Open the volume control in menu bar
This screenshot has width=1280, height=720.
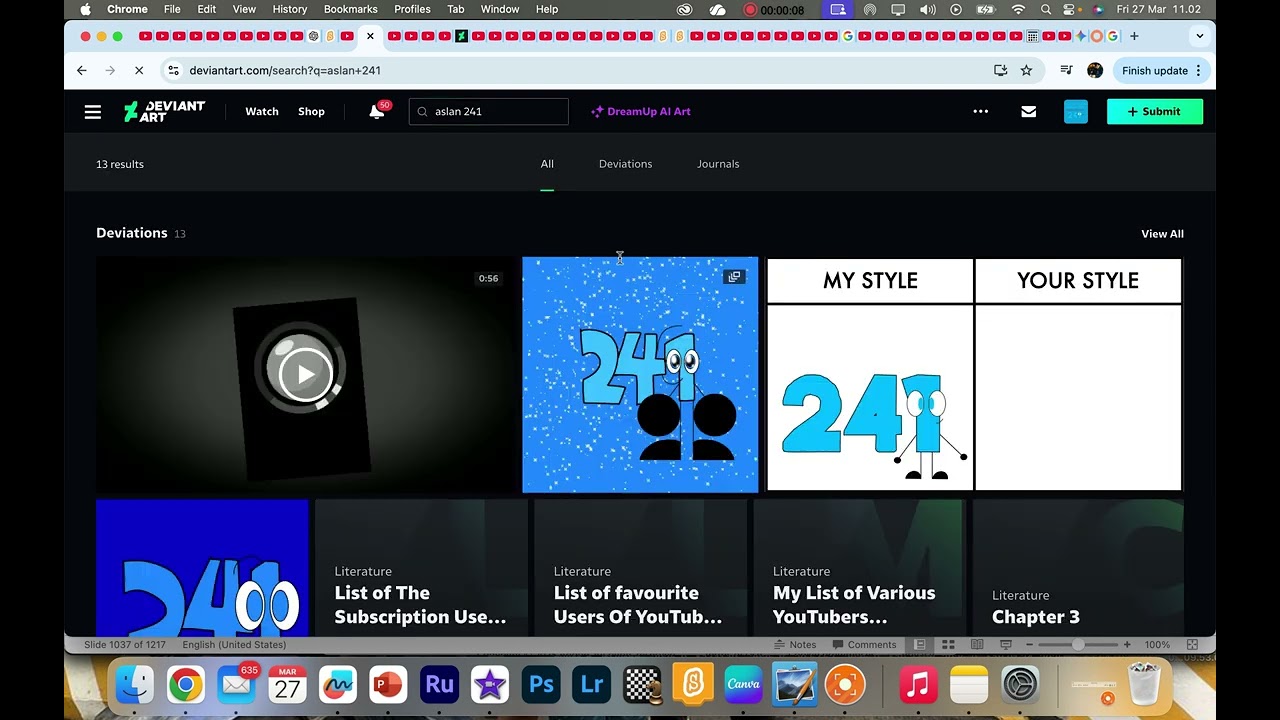coord(927,9)
